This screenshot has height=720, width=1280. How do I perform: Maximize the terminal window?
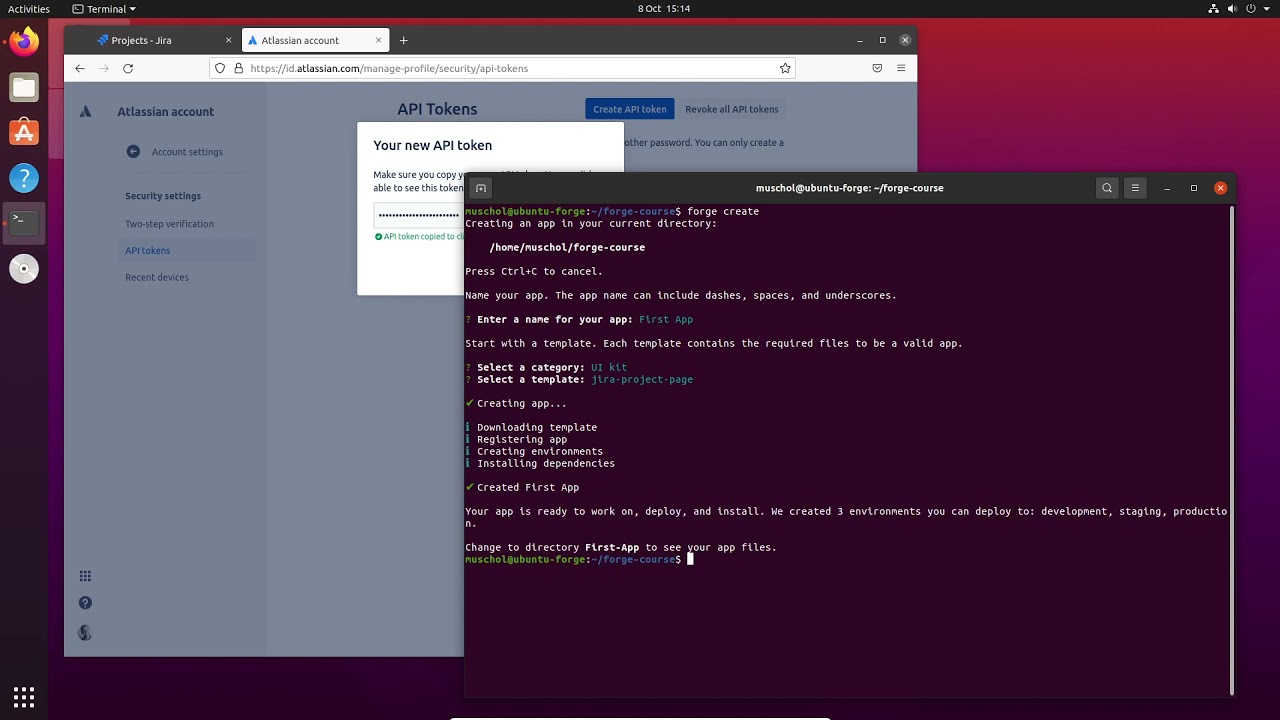coord(1193,188)
